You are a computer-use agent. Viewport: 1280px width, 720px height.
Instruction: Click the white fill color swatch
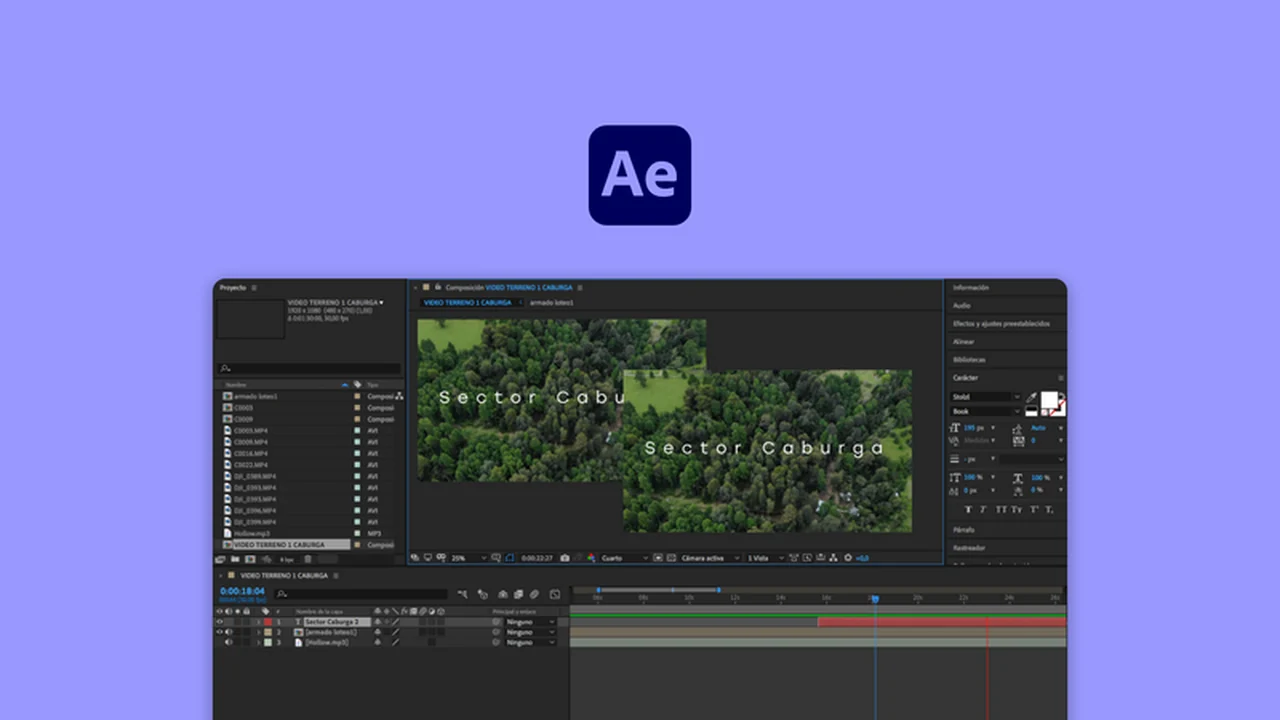(x=1049, y=400)
